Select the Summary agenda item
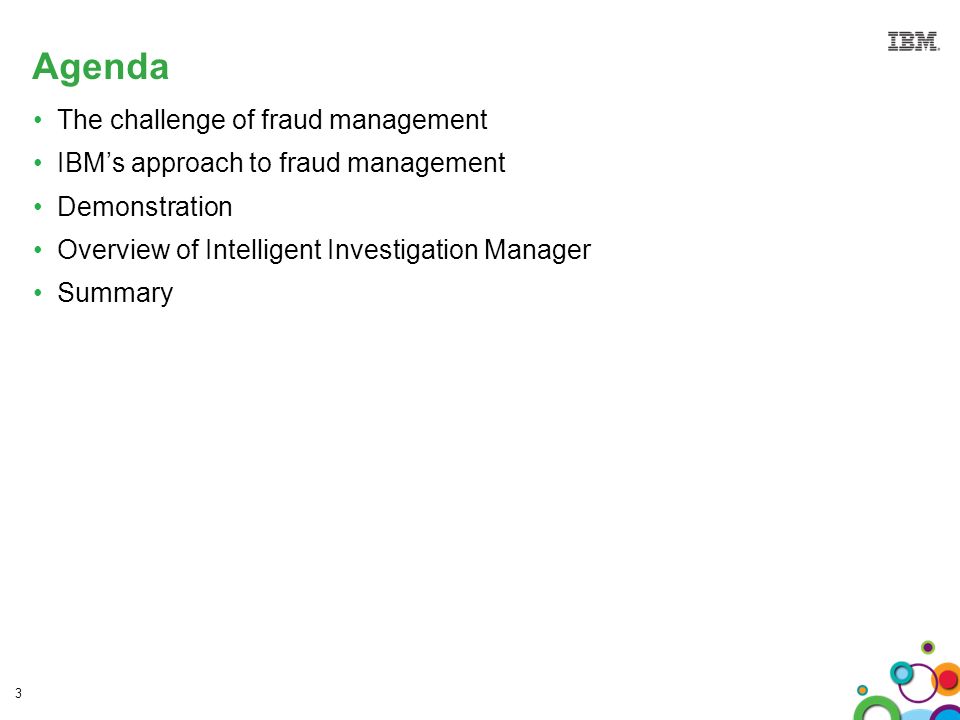Screen dimensions: 960x720 [x=115, y=293]
